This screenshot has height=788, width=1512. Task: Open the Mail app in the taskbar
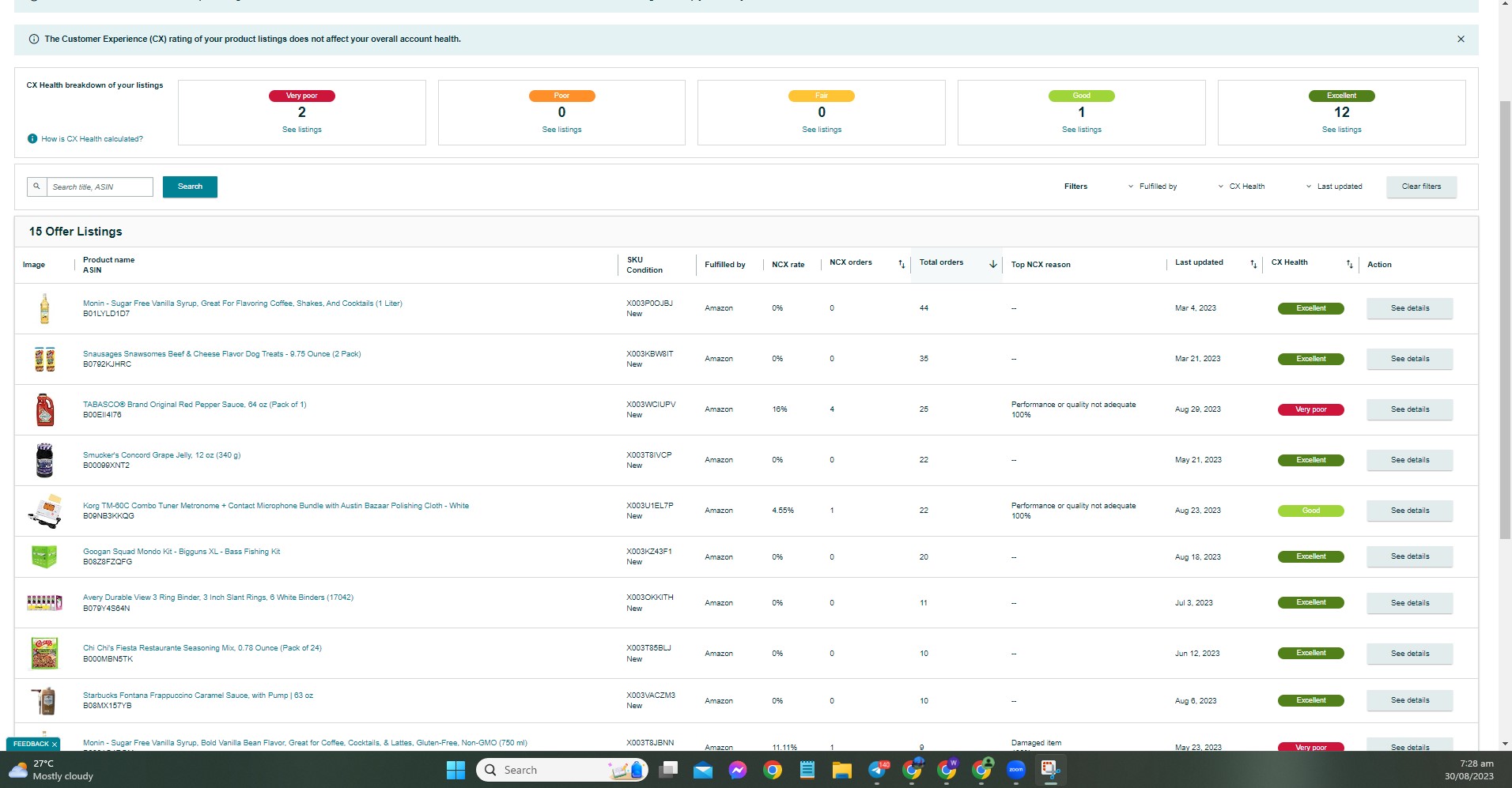[x=703, y=770]
